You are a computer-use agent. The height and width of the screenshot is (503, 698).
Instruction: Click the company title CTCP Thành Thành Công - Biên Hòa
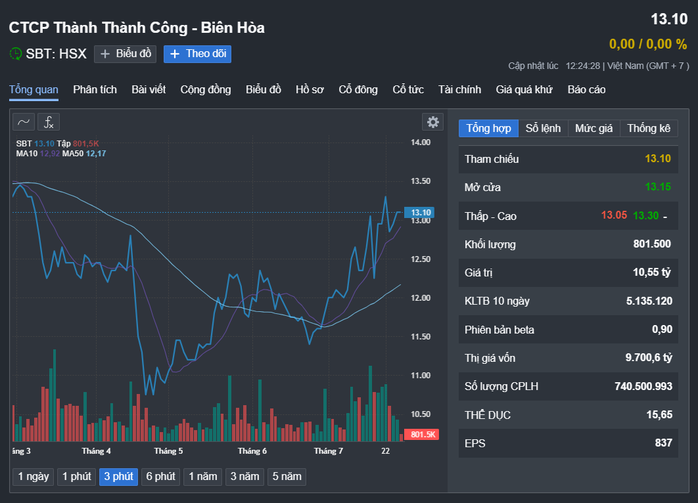[137, 28]
